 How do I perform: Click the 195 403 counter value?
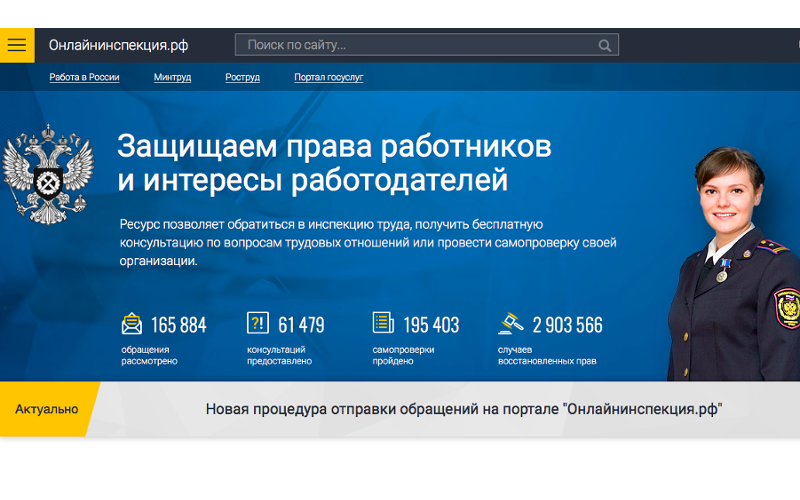point(431,325)
